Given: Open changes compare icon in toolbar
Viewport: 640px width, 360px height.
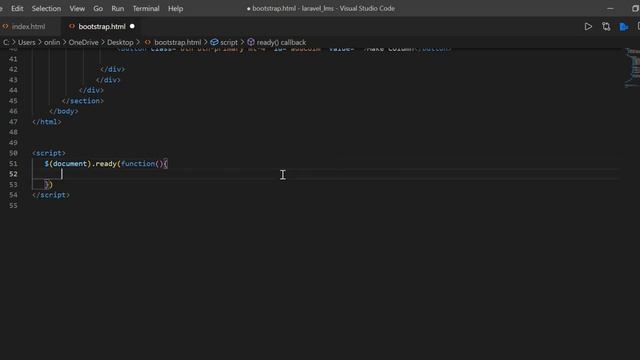Looking at the screenshot, I should coord(606,27).
